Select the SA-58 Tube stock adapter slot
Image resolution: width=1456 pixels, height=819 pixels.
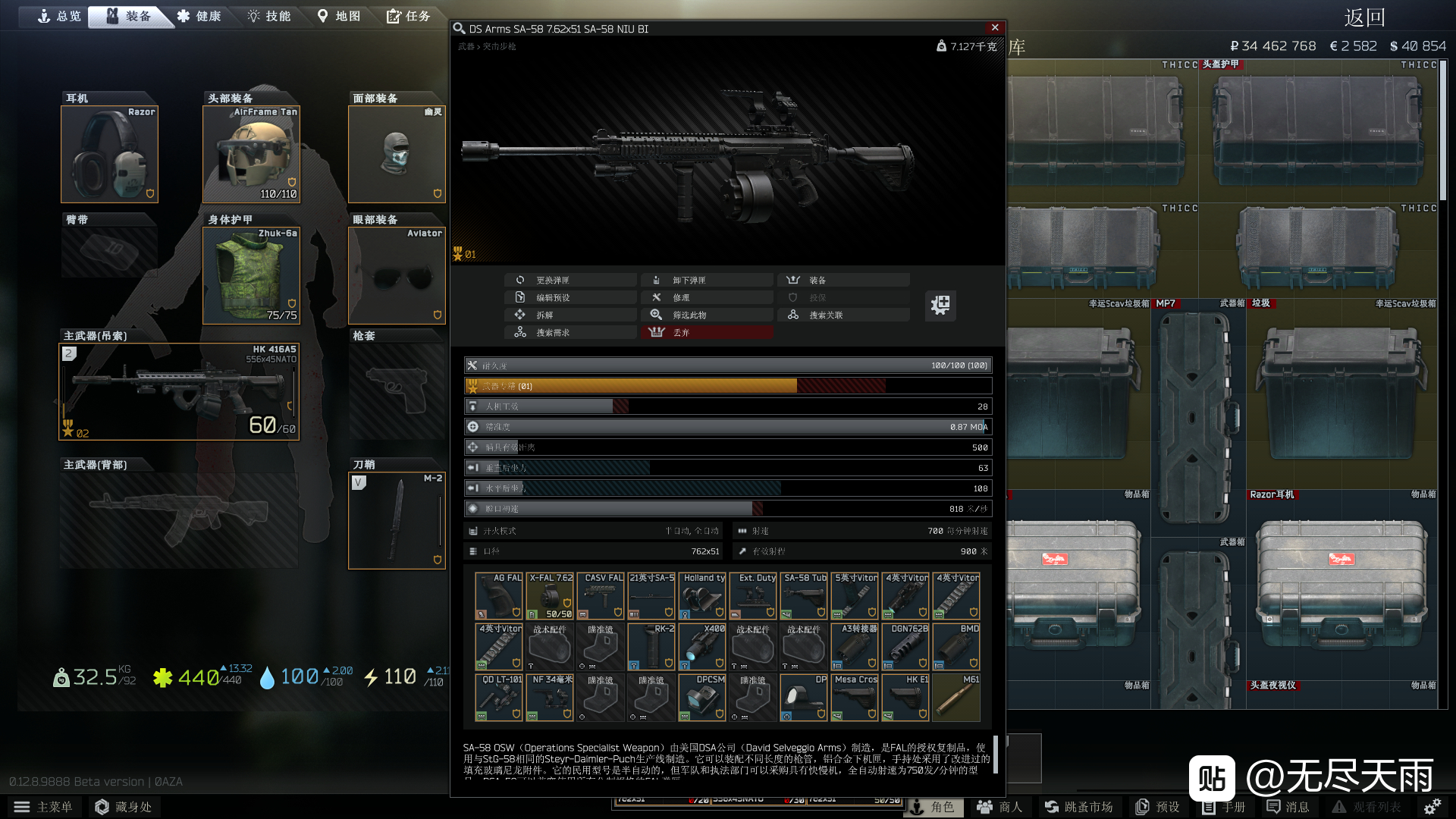[x=804, y=596]
